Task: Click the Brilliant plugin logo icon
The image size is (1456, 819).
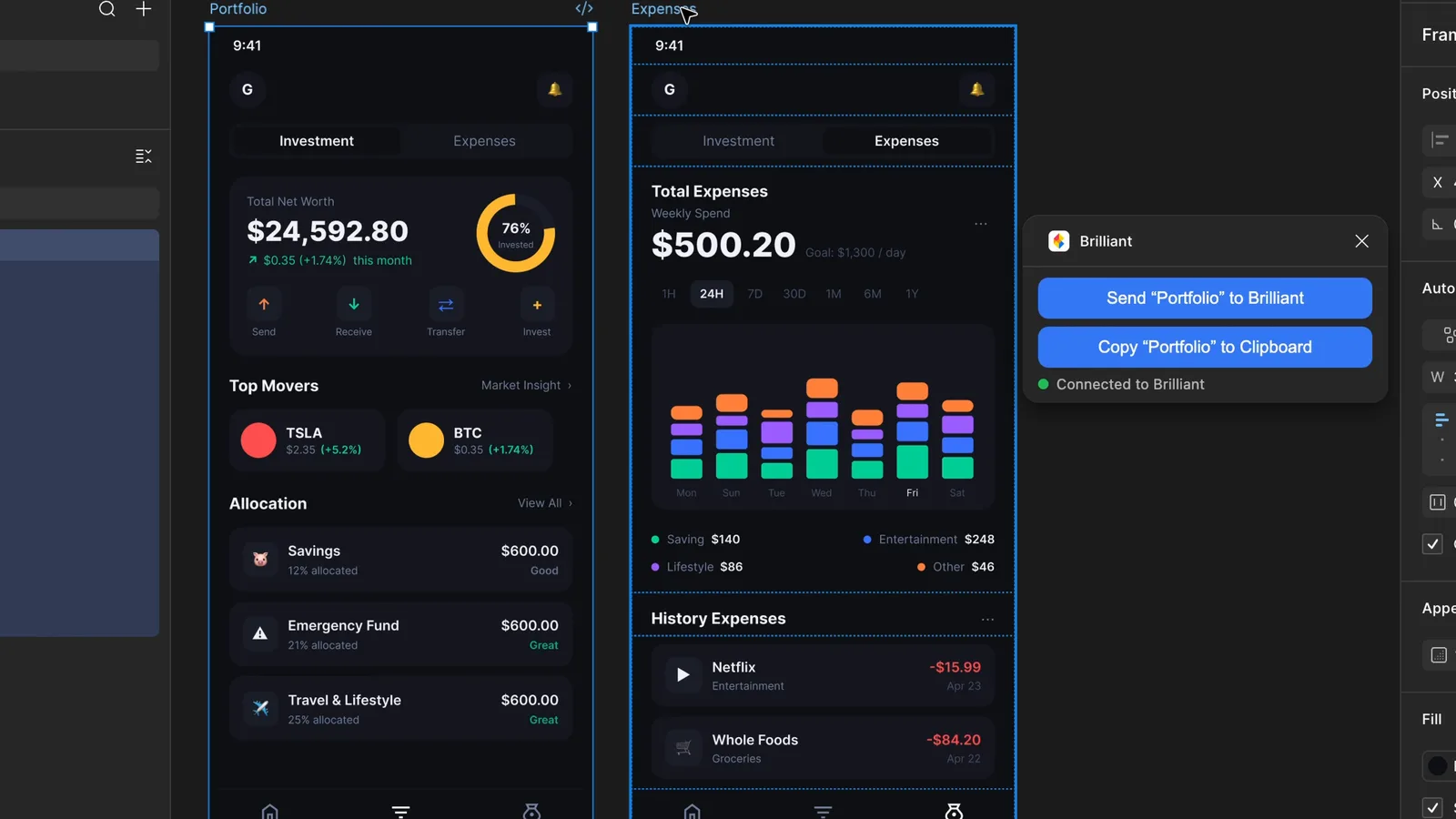Action: [x=1058, y=241]
